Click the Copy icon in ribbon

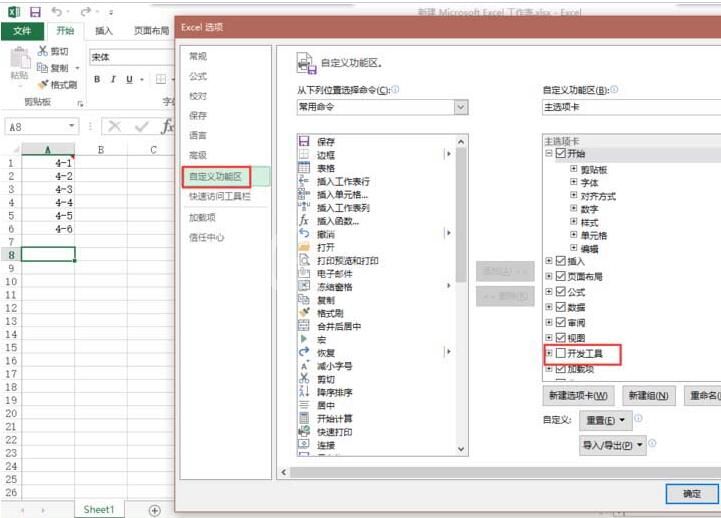click(x=42, y=68)
